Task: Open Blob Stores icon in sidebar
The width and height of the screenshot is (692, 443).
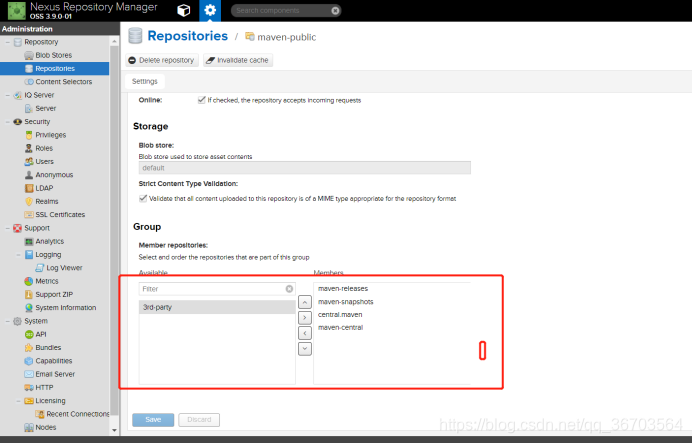Action: pos(29,55)
